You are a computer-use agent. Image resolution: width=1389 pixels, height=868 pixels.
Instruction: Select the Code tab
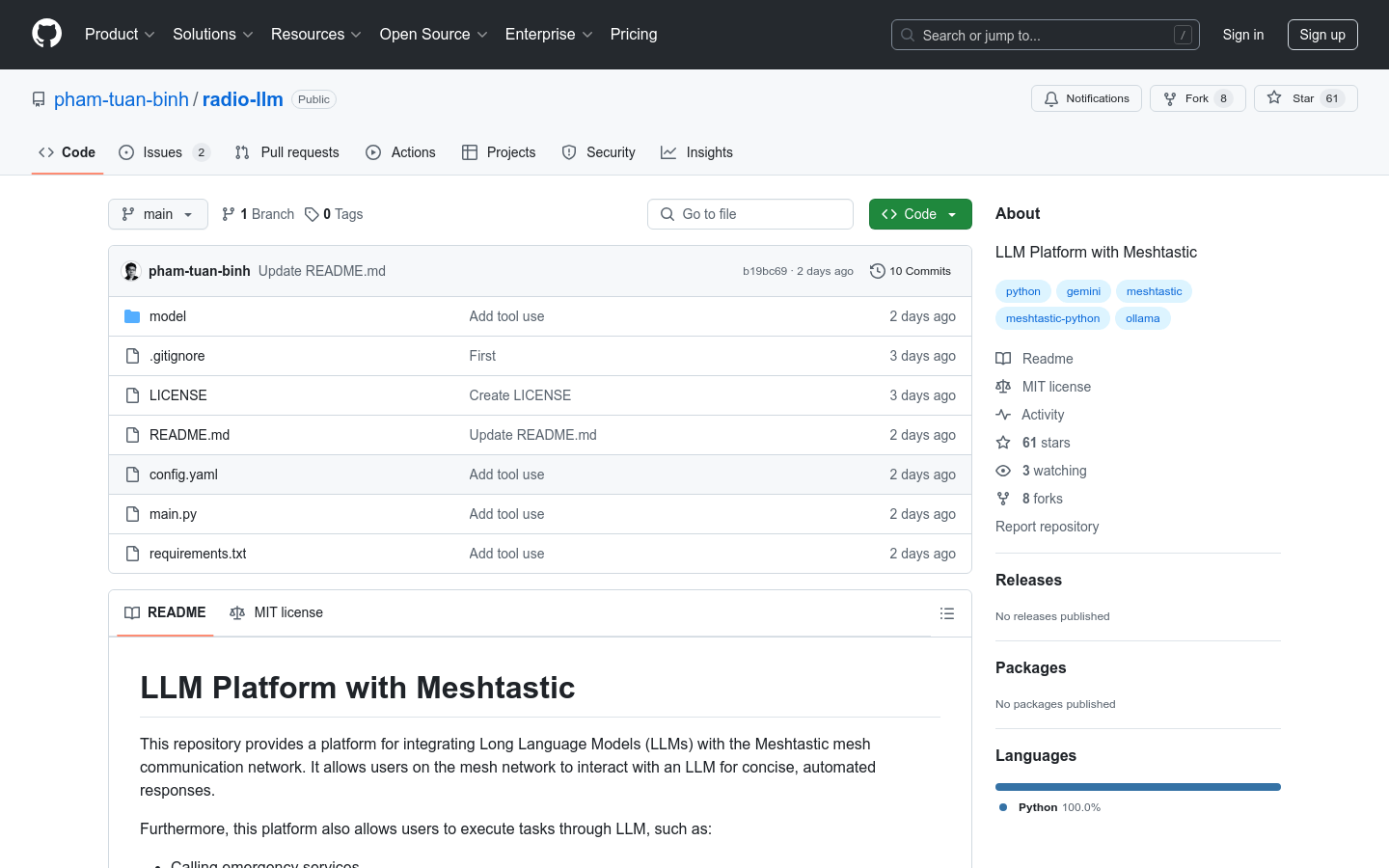point(68,152)
